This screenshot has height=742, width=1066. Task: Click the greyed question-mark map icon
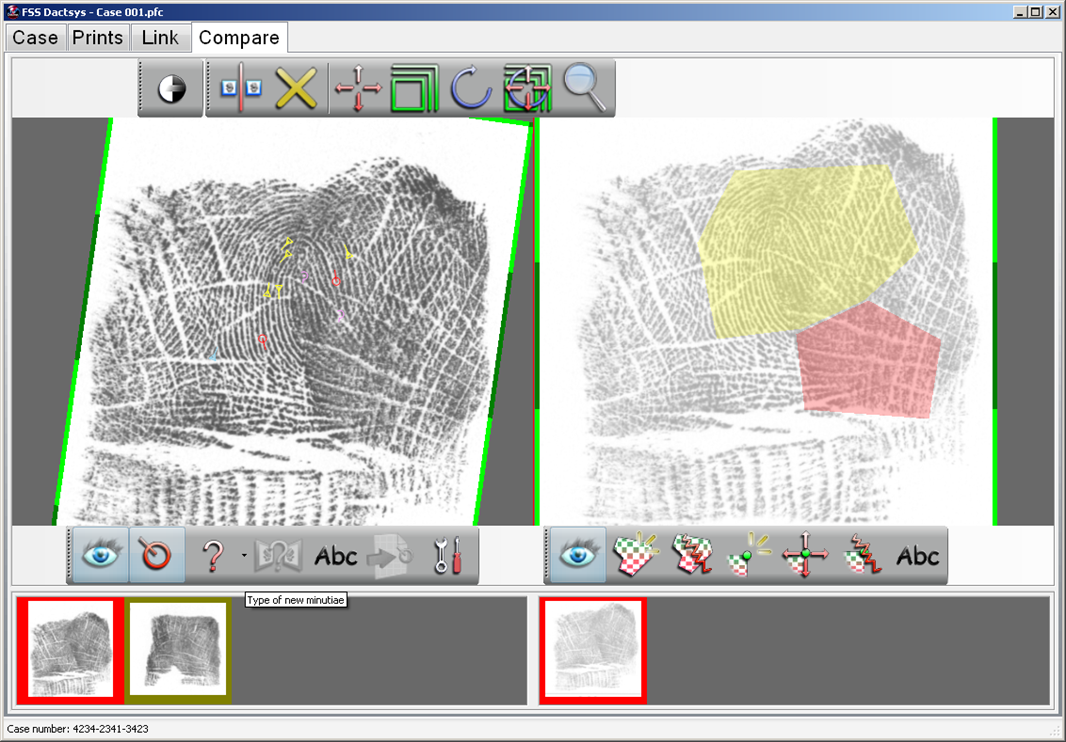pyautogui.click(x=278, y=556)
